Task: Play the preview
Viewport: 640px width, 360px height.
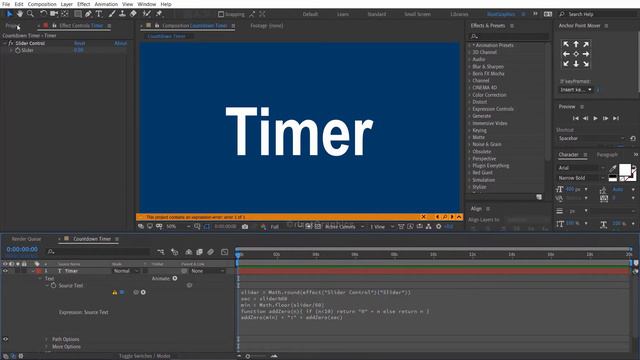Action: pos(596,118)
